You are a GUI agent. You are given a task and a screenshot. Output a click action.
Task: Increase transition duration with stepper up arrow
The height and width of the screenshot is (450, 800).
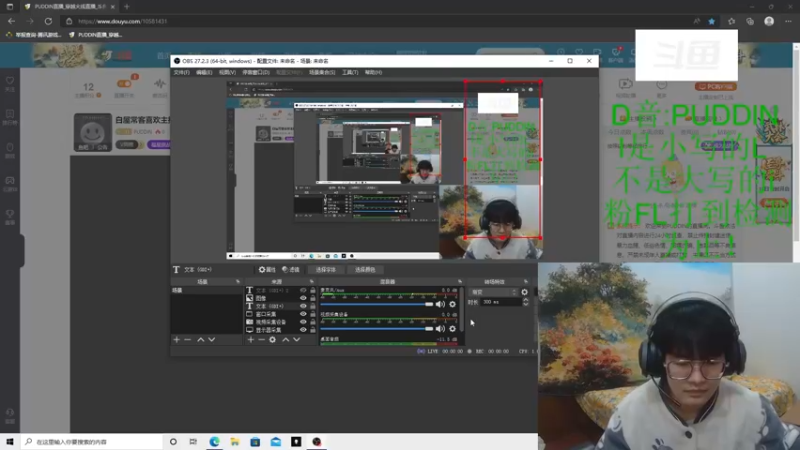pos(526,300)
